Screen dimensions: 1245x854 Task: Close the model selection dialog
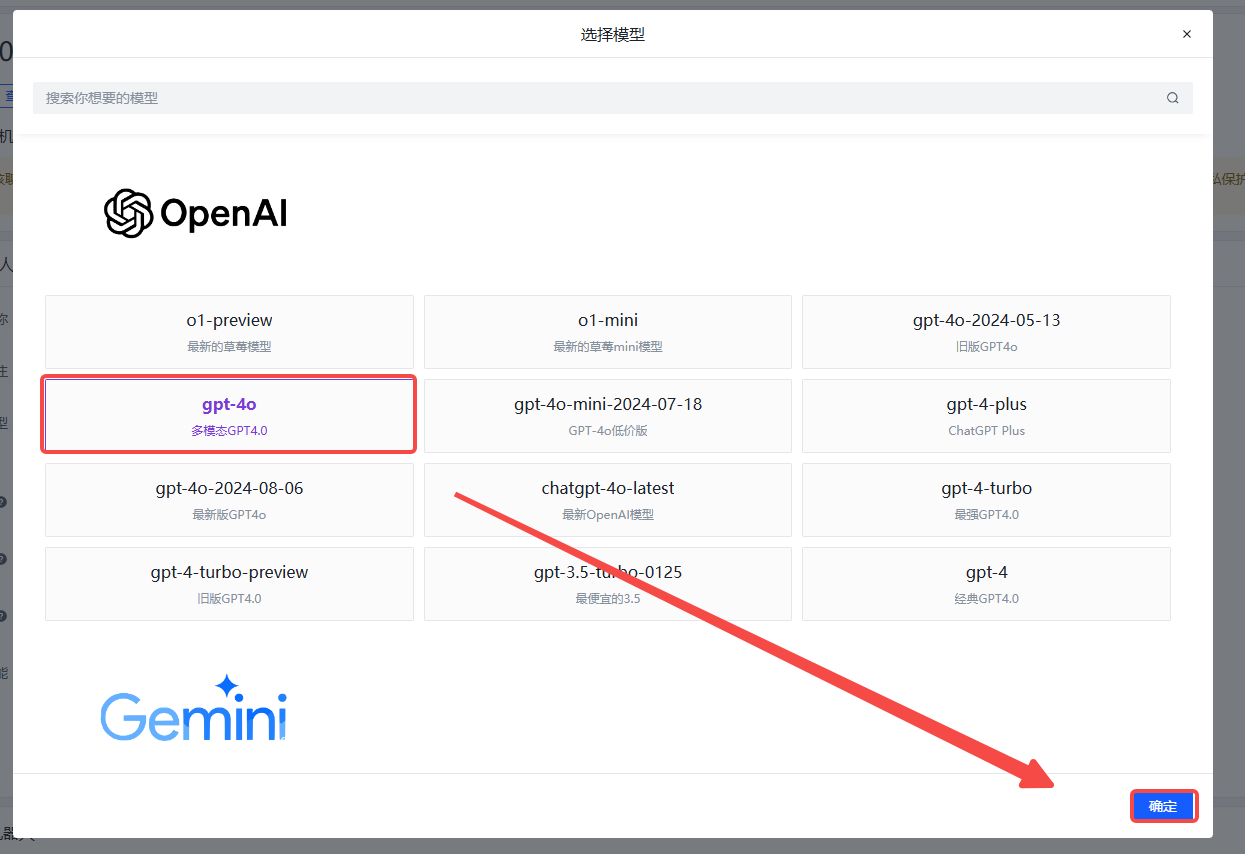pos(1187,34)
